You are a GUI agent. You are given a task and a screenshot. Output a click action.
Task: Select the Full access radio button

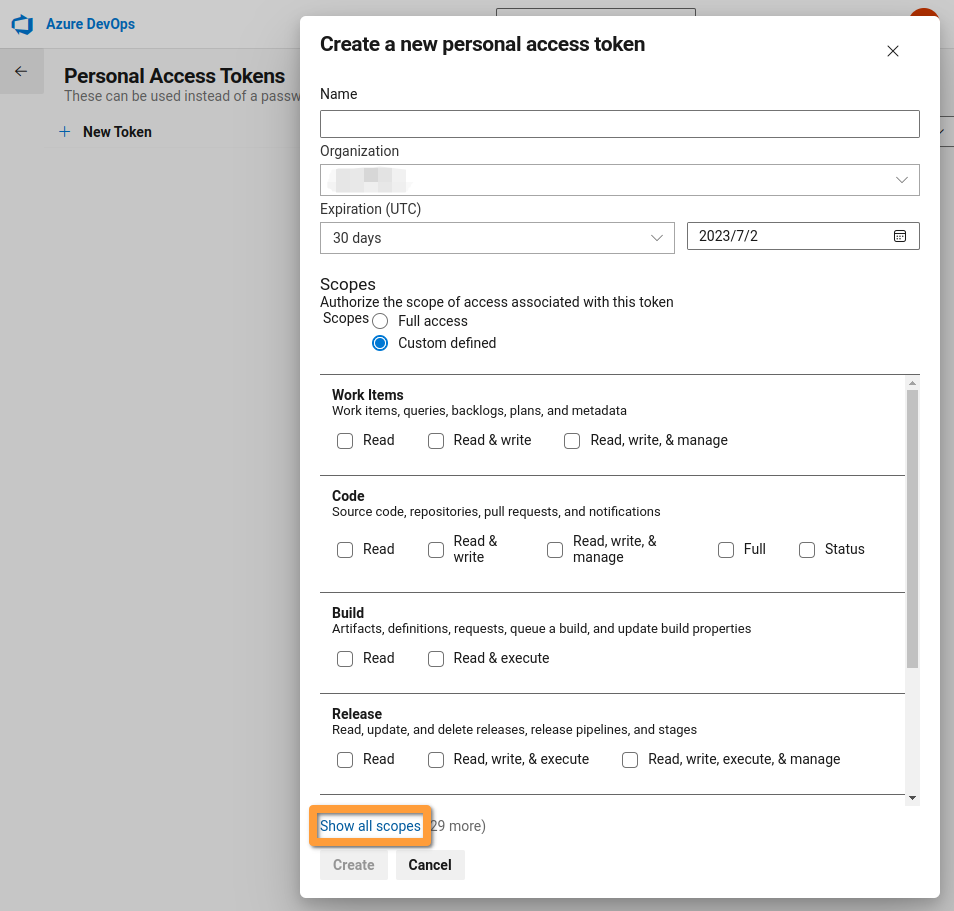point(380,321)
